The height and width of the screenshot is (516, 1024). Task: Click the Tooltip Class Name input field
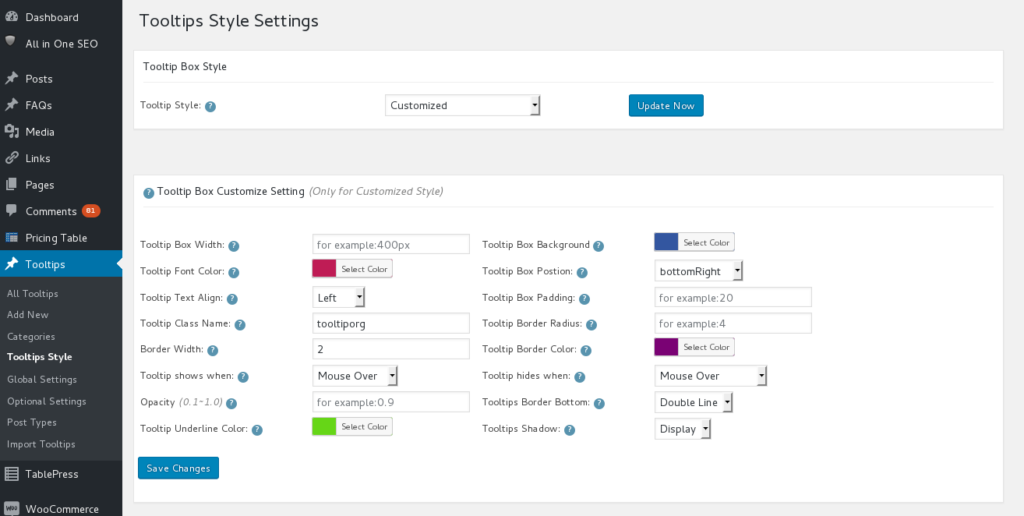tap(391, 323)
